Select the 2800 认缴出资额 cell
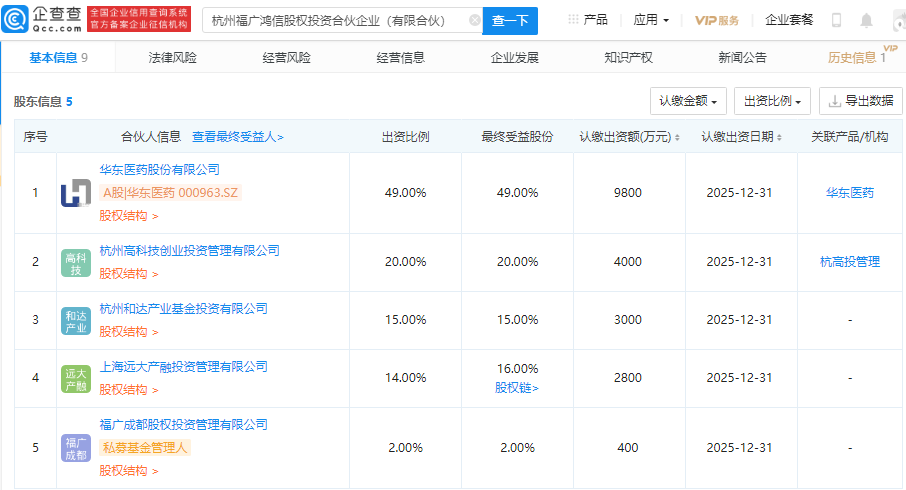The width and height of the screenshot is (906, 490). click(x=627, y=377)
